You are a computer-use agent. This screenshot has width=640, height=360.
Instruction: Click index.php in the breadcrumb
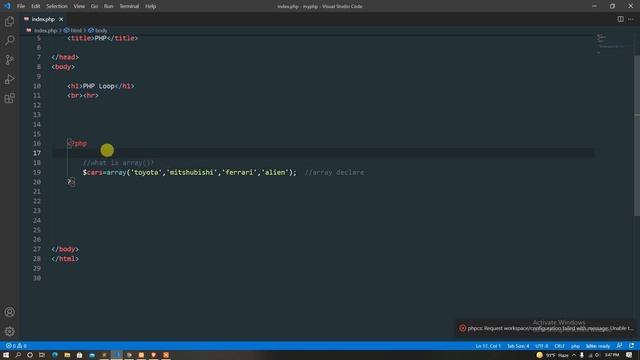pyautogui.click(x=45, y=31)
